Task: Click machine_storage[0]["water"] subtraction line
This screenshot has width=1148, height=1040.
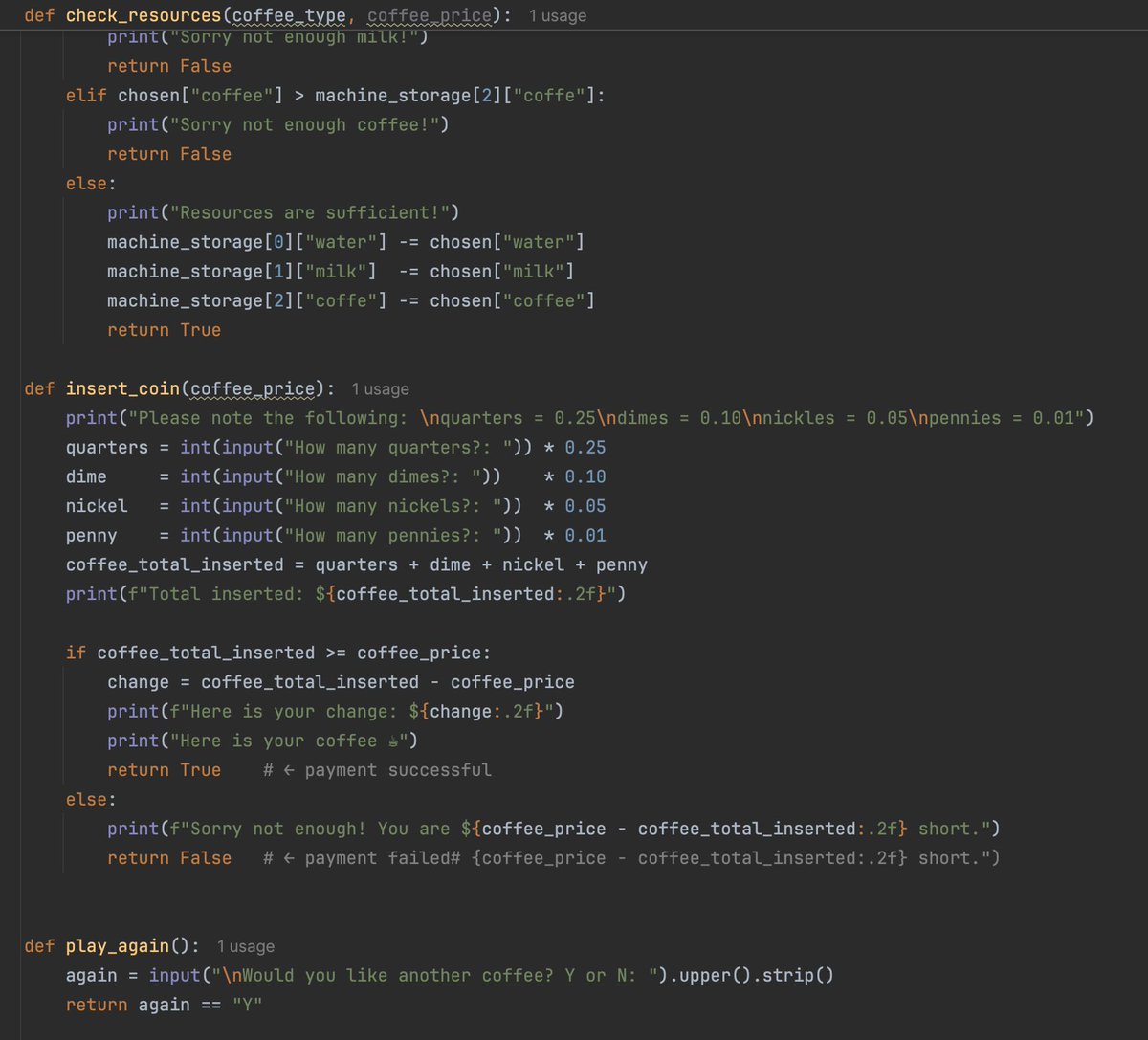Action: tap(346, 242)
